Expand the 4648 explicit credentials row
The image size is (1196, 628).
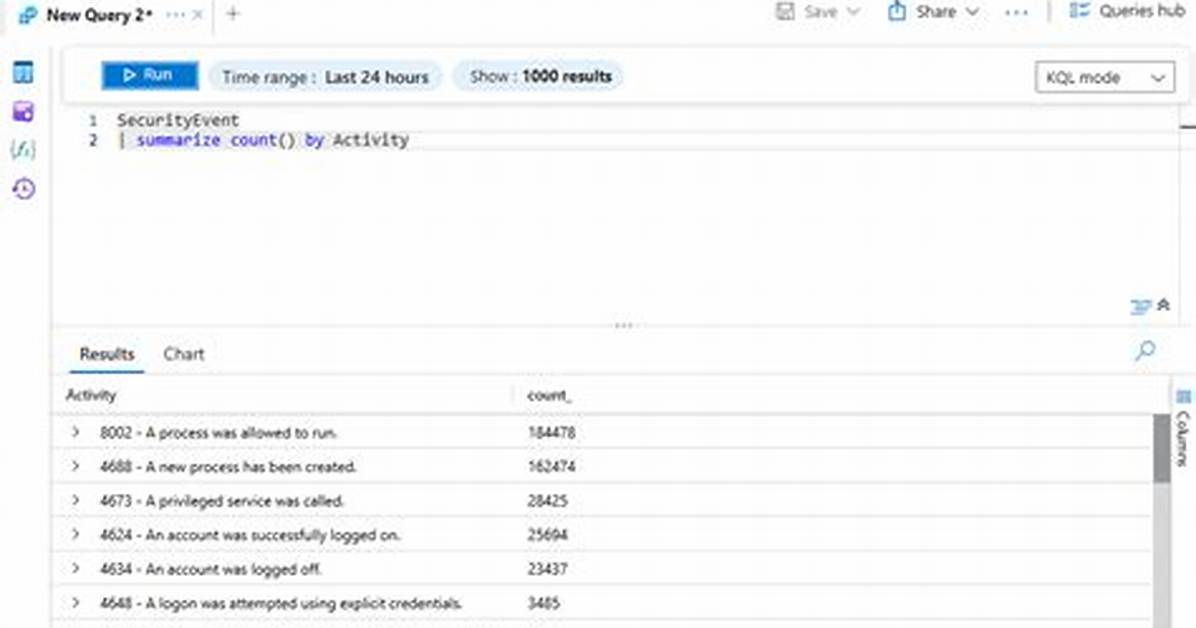[x=76, y=602]
